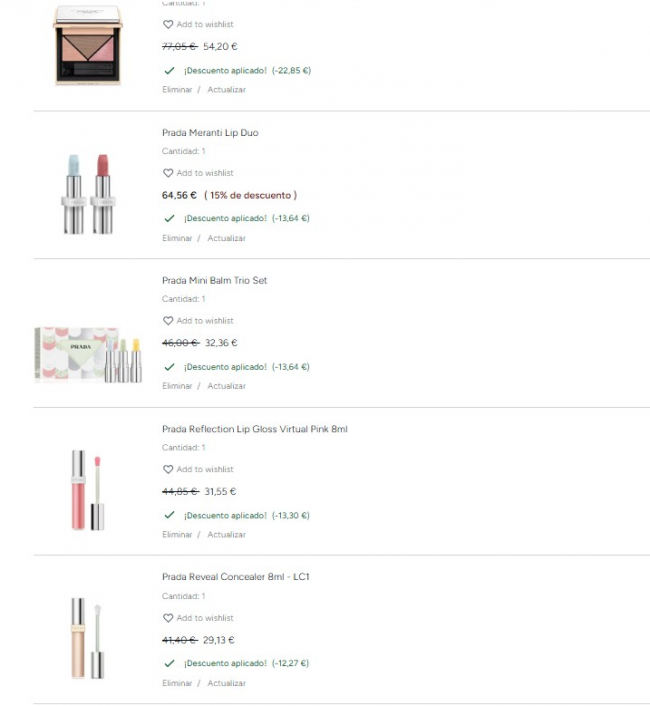650x706 pixels.
Task: Click heart icon for Prada Mini Balm Trio Set
Action: (168, 321)
